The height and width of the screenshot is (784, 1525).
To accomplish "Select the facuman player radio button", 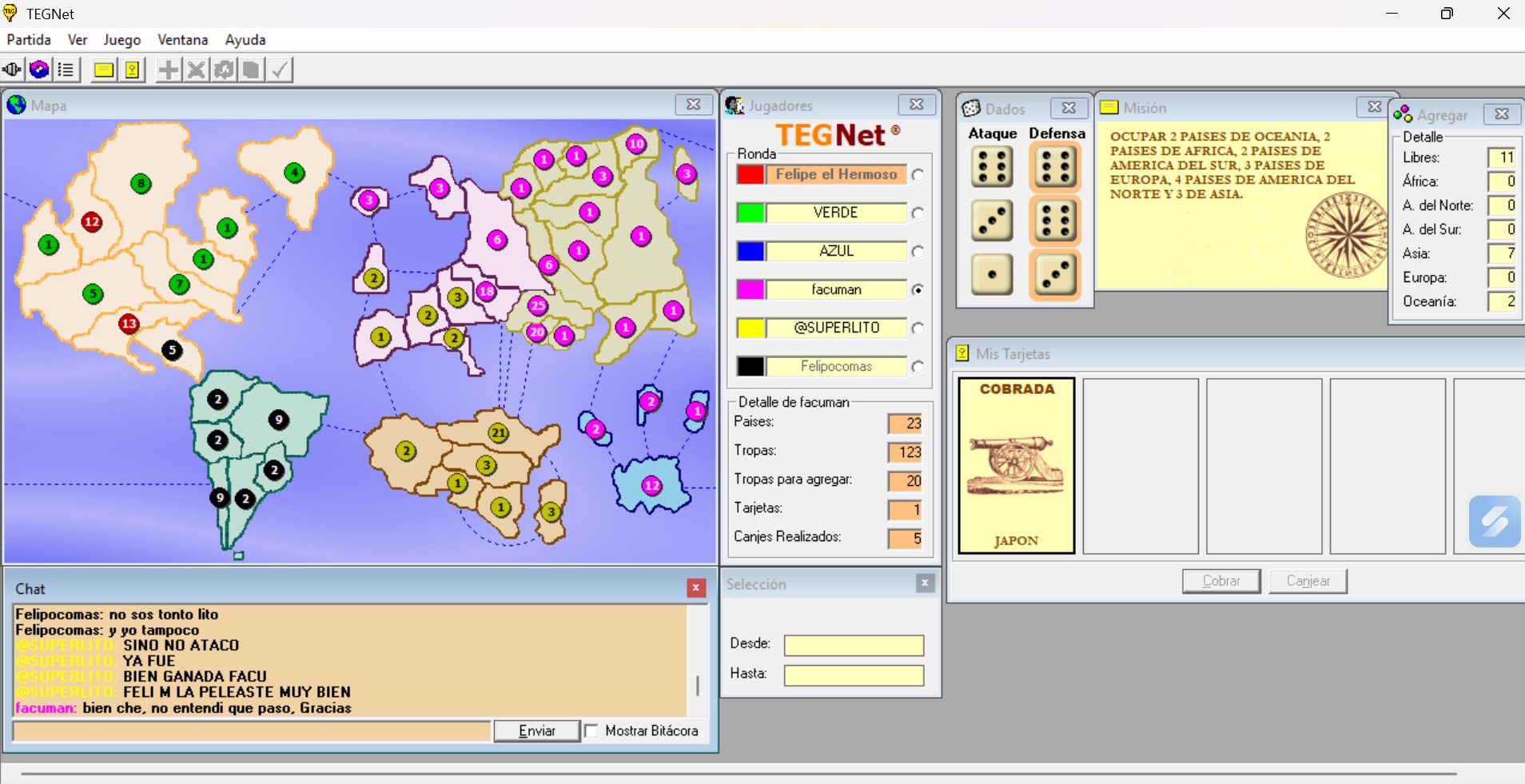I will pos(918,290).
